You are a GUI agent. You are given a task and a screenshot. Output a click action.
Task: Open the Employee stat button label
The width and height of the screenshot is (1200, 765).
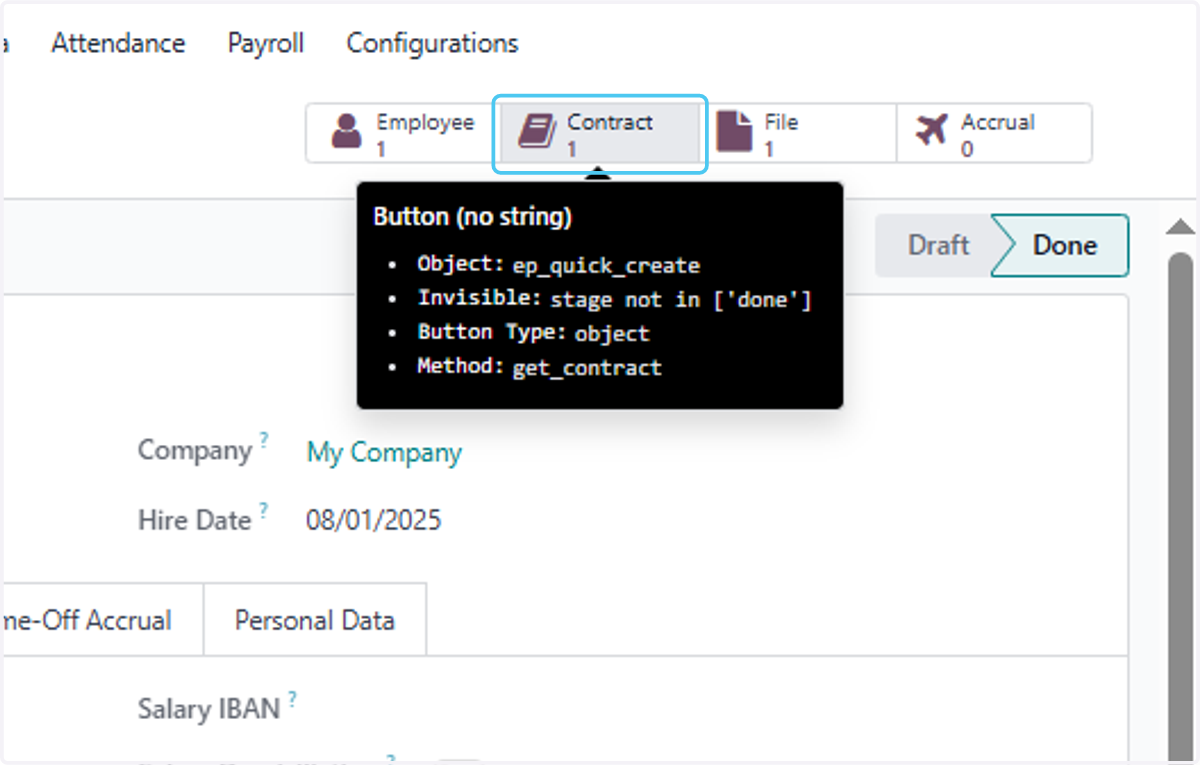click(x=425, y=122)
